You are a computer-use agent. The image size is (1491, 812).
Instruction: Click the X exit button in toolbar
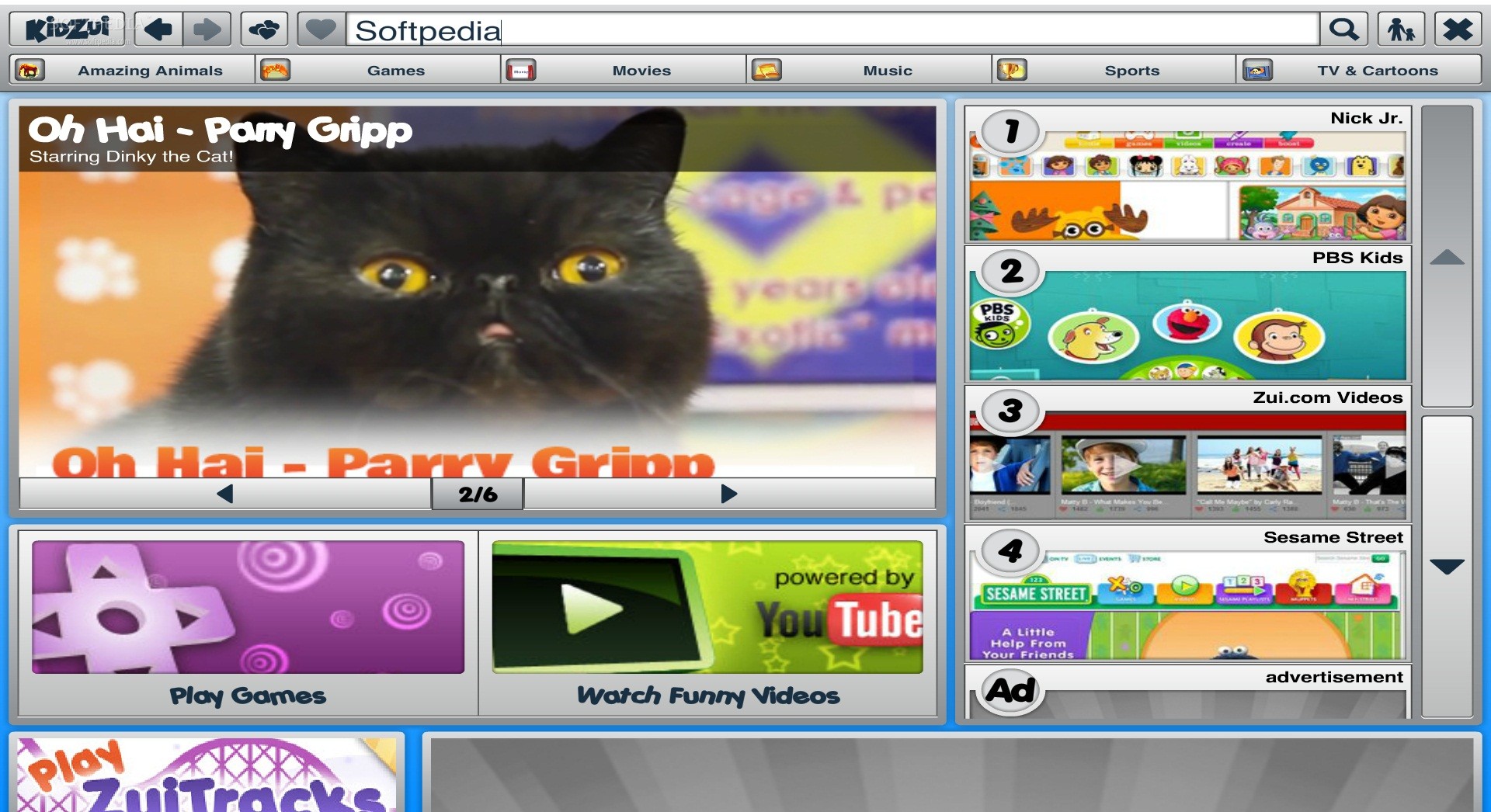1458,29
